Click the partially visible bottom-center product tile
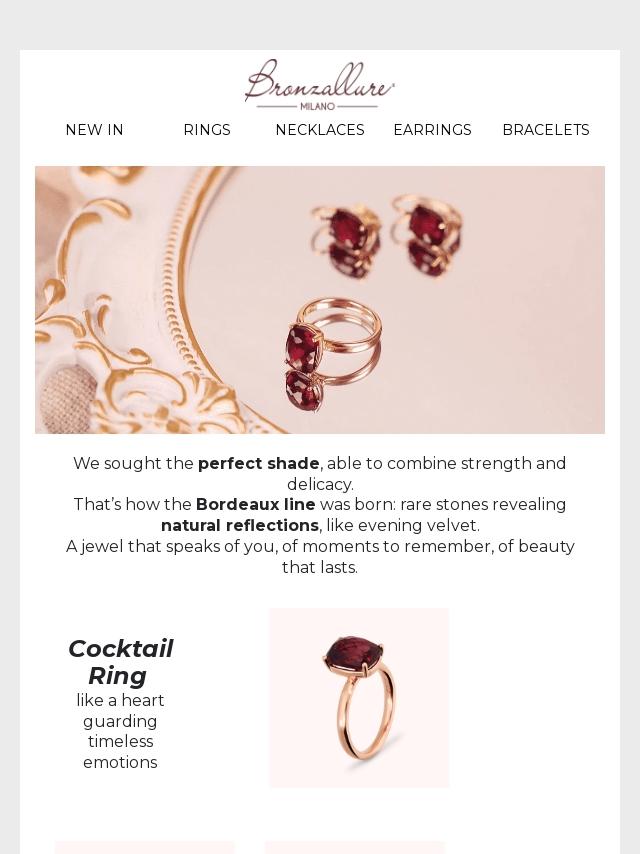Viewport: 640px width, 854px height. [354, 848]
